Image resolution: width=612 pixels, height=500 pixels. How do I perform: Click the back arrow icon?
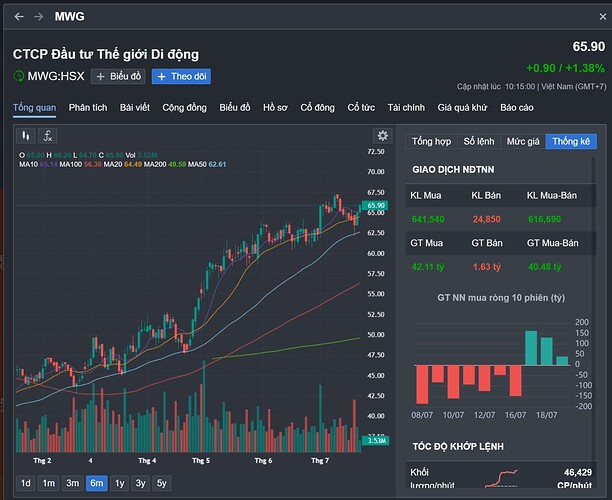19,17
